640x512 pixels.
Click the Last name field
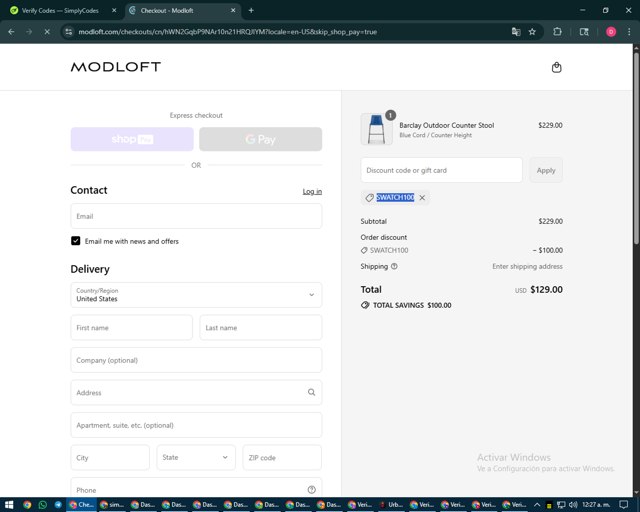(x=260, y=327)
